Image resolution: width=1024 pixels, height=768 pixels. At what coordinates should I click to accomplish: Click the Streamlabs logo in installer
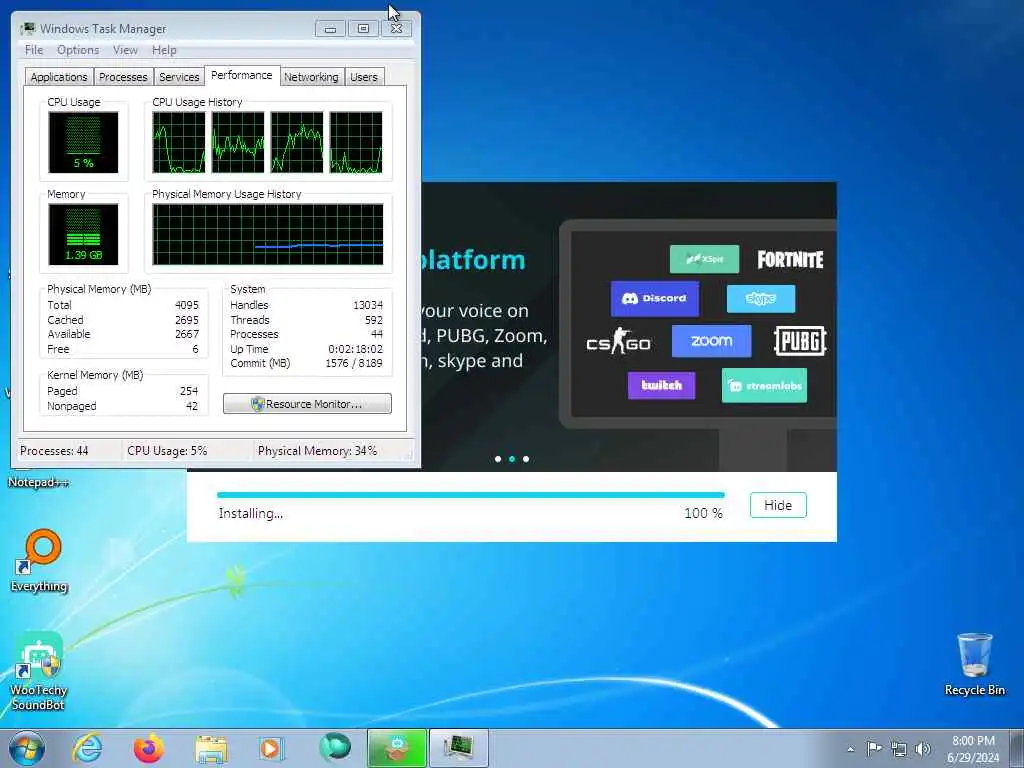pyautogui.click(x=764, y=385)
